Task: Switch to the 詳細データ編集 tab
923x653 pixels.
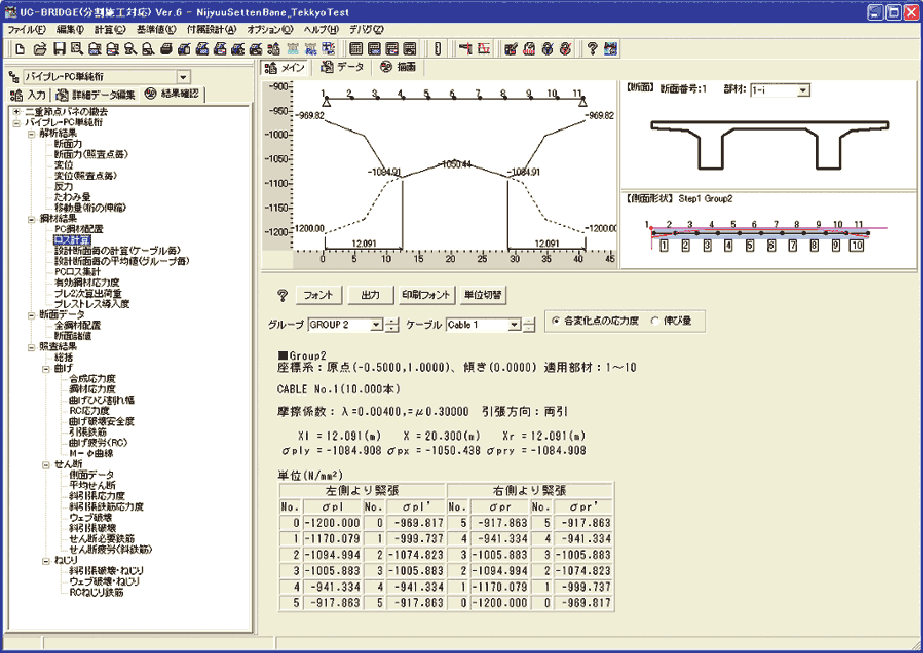Action: [x=96, y=94]
